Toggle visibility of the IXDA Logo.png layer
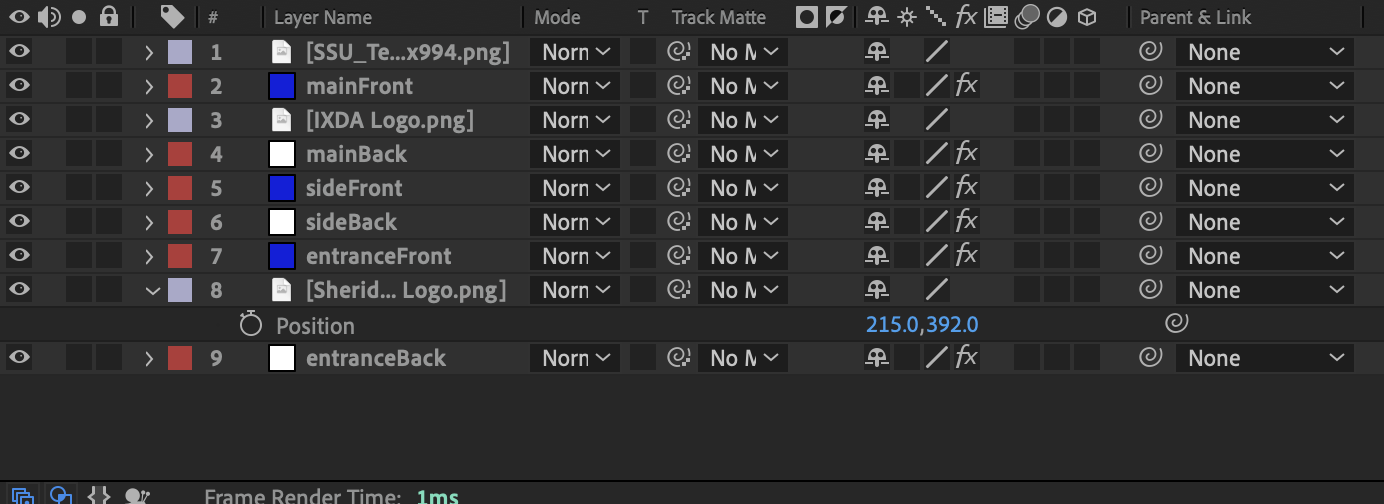1384x504 pixels. coord(19,120)
